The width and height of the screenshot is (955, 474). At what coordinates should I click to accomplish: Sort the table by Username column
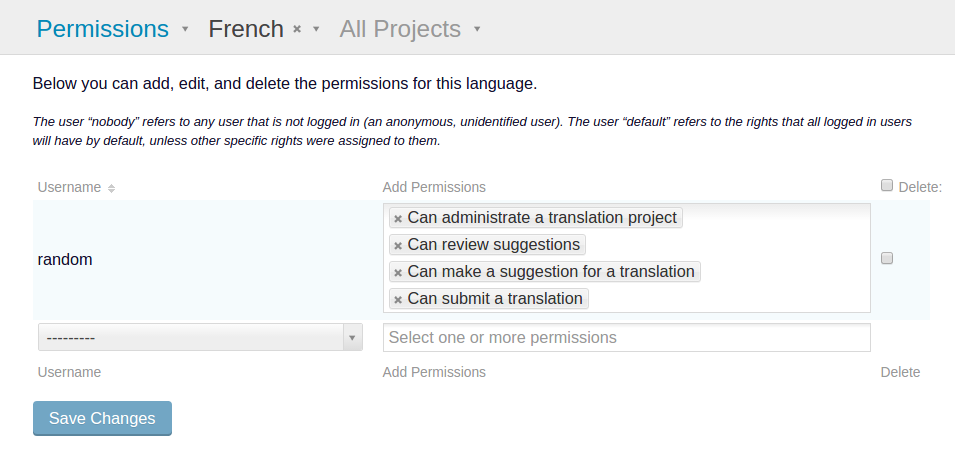point(111,188)
